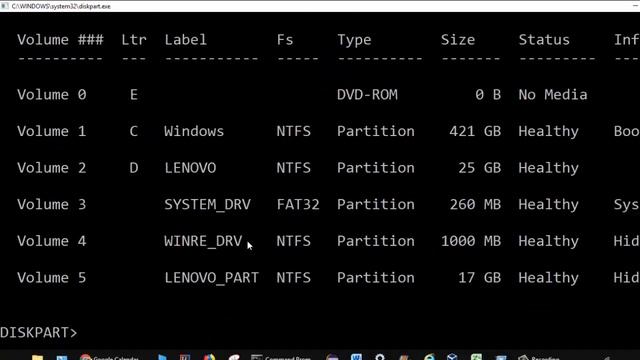Click the 'Volume ###' column header
Viewport: 640px width, 360px height.
(60, 40)
